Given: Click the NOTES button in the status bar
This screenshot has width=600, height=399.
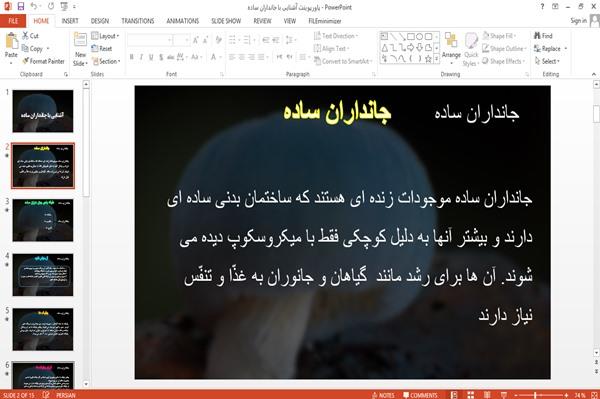Looking at the screenshot, I should tap(383, 395).
